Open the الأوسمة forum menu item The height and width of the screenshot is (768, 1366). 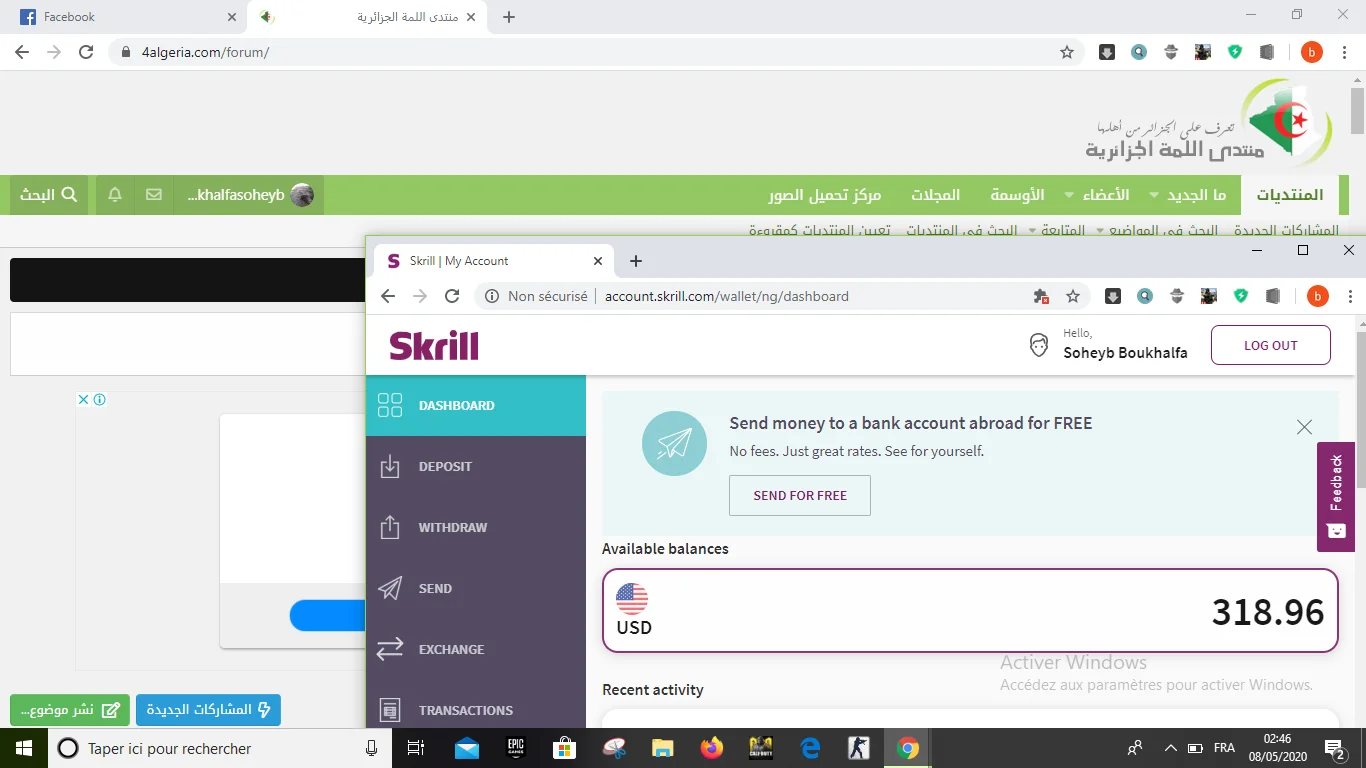(1017, 195)
